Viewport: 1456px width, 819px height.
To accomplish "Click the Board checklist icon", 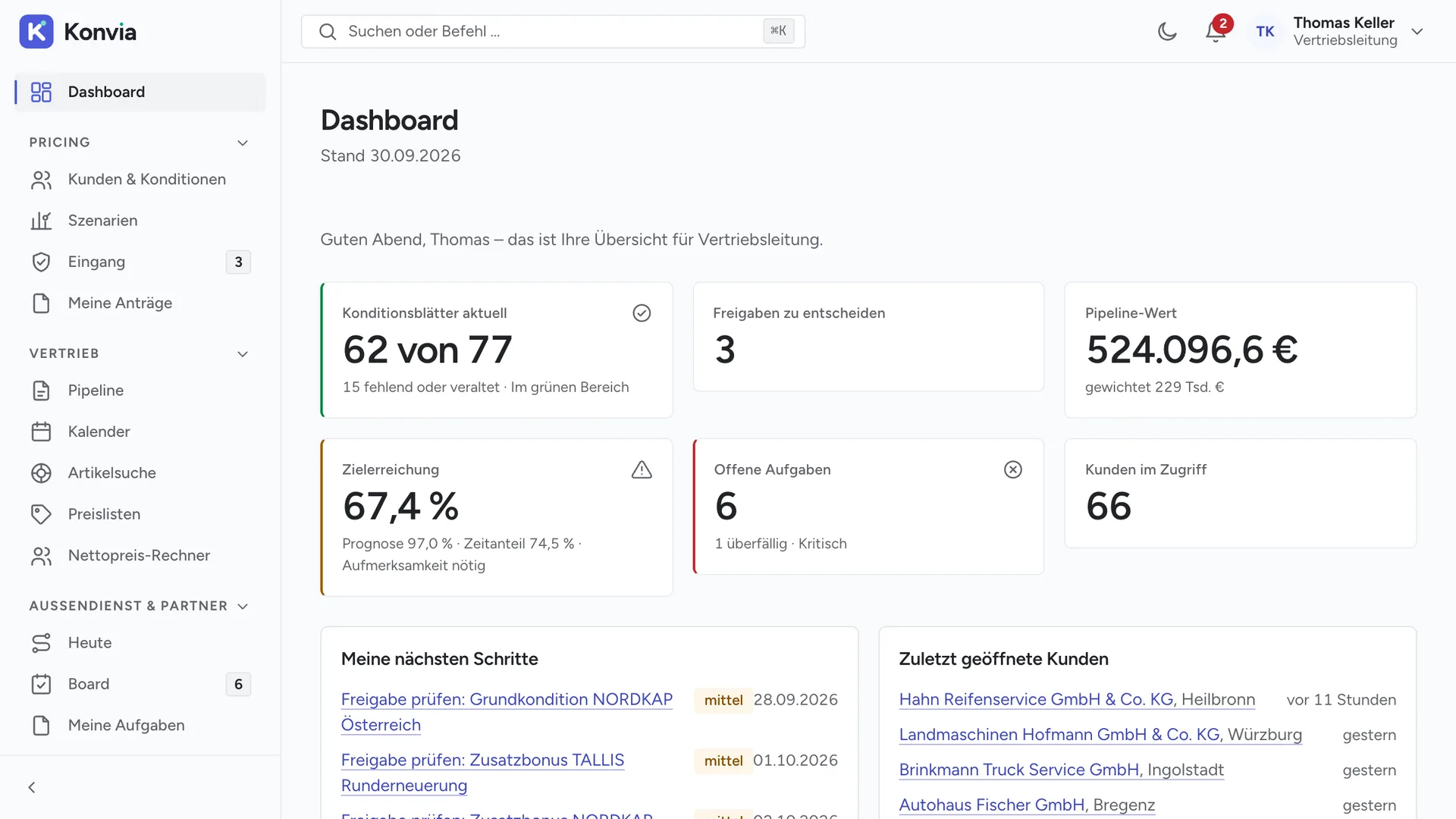I will click(41, 684).
